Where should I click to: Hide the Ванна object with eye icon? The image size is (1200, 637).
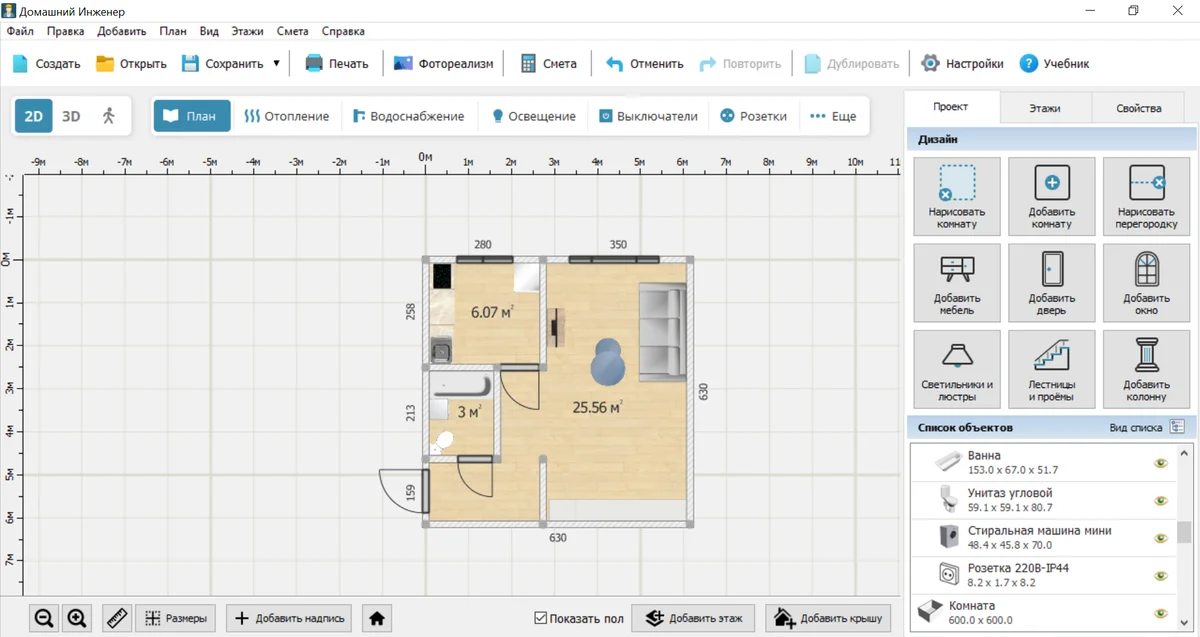click(1160, 463)
